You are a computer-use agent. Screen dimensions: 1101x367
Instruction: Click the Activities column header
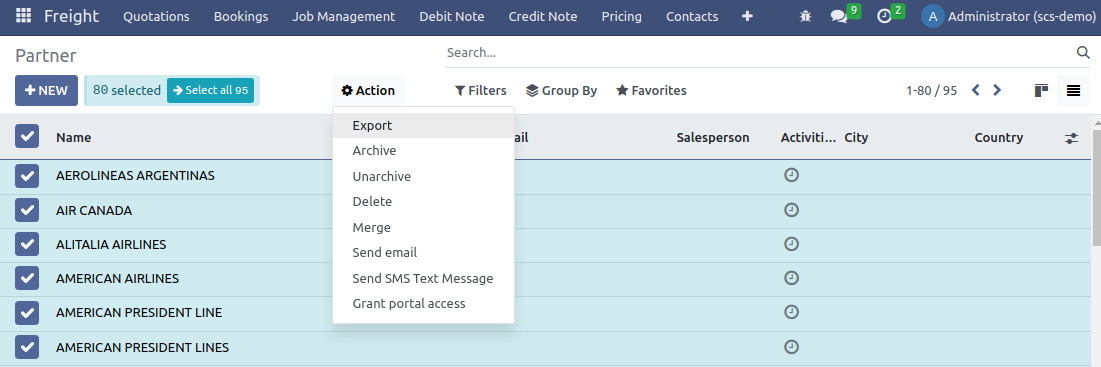pos(808,138)
